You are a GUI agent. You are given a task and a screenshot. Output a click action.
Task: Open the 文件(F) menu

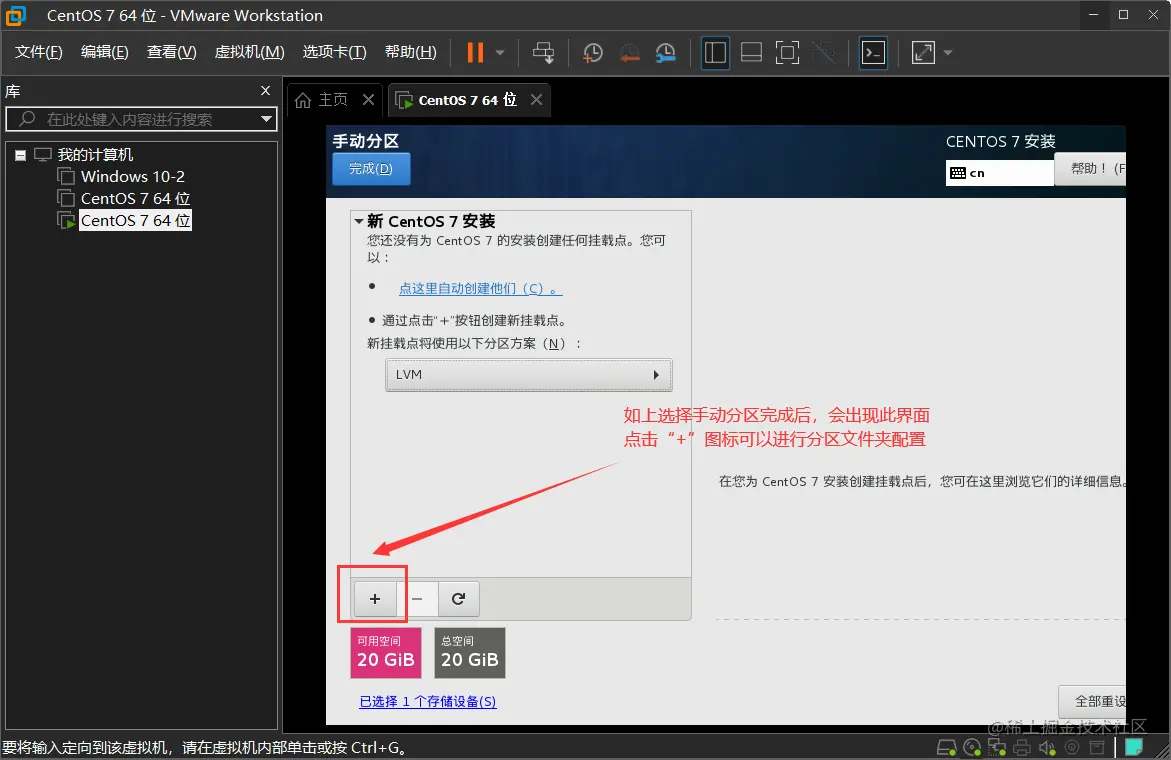coord(39,52)
